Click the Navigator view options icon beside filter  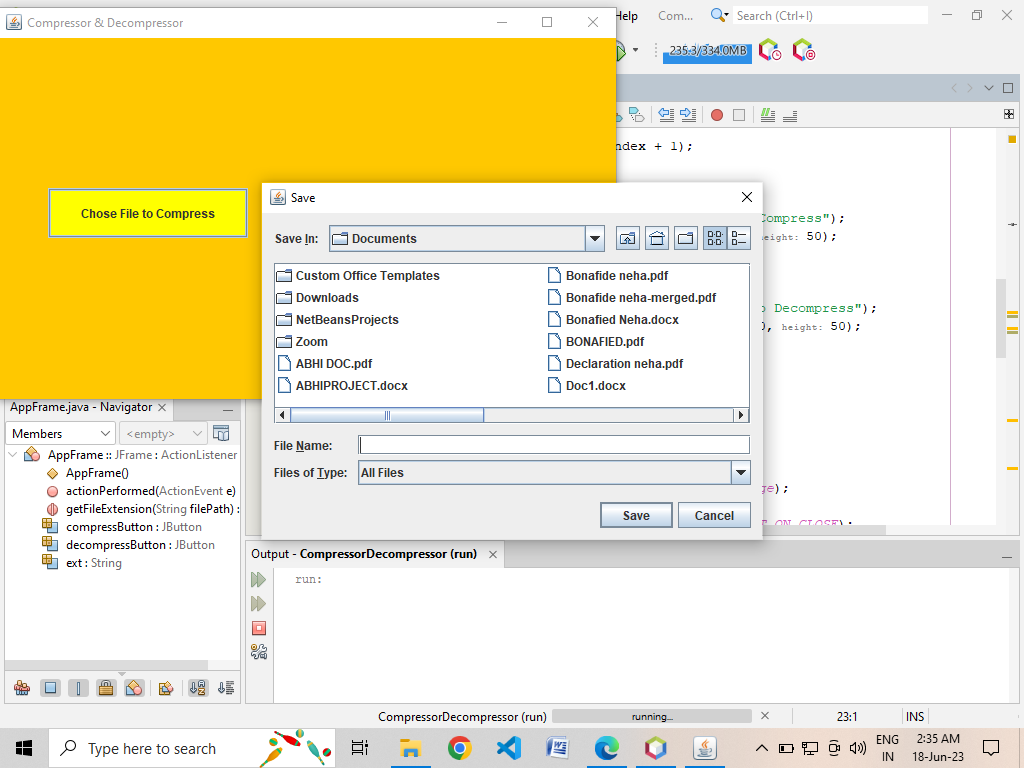(x=221, y=434)
